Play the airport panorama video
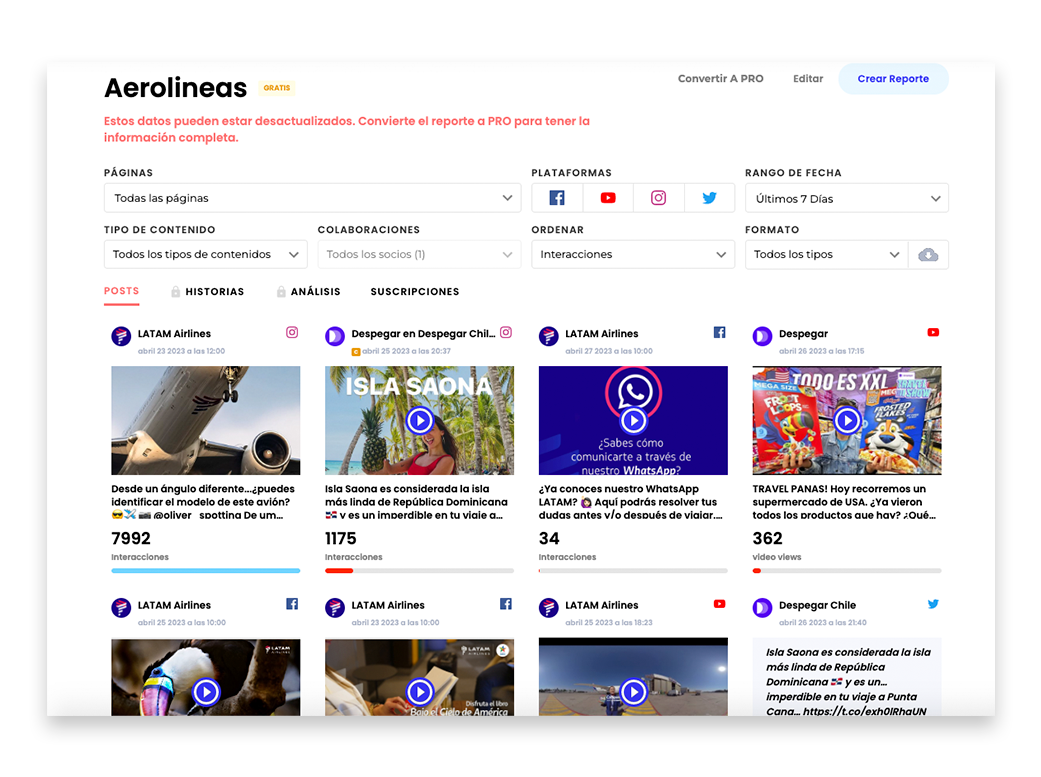The height and width of the screenshot is (777, 1041). point(633,692)
